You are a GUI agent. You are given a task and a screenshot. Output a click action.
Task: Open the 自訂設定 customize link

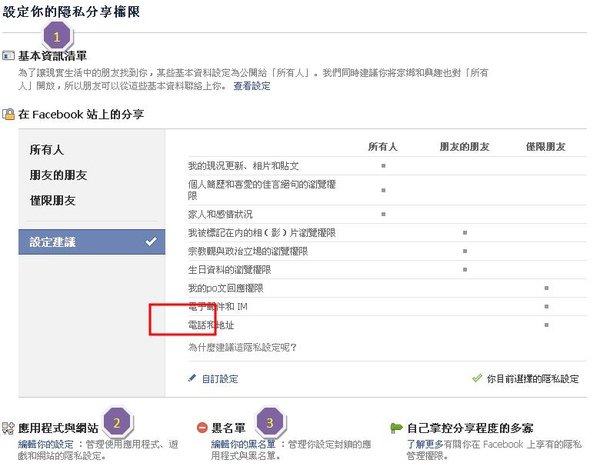220,379
